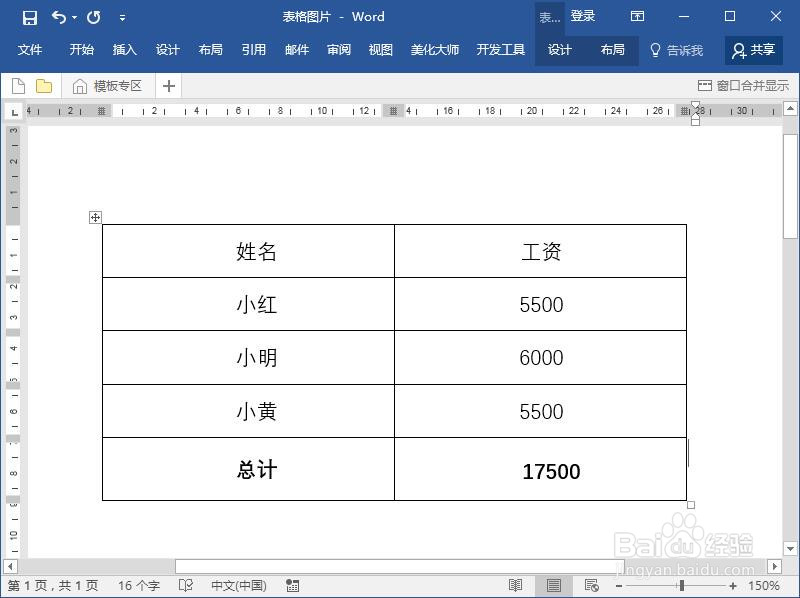The image size is (800, 598).
Task: Open a new blank document icon
Action: (x=17, y=86)
